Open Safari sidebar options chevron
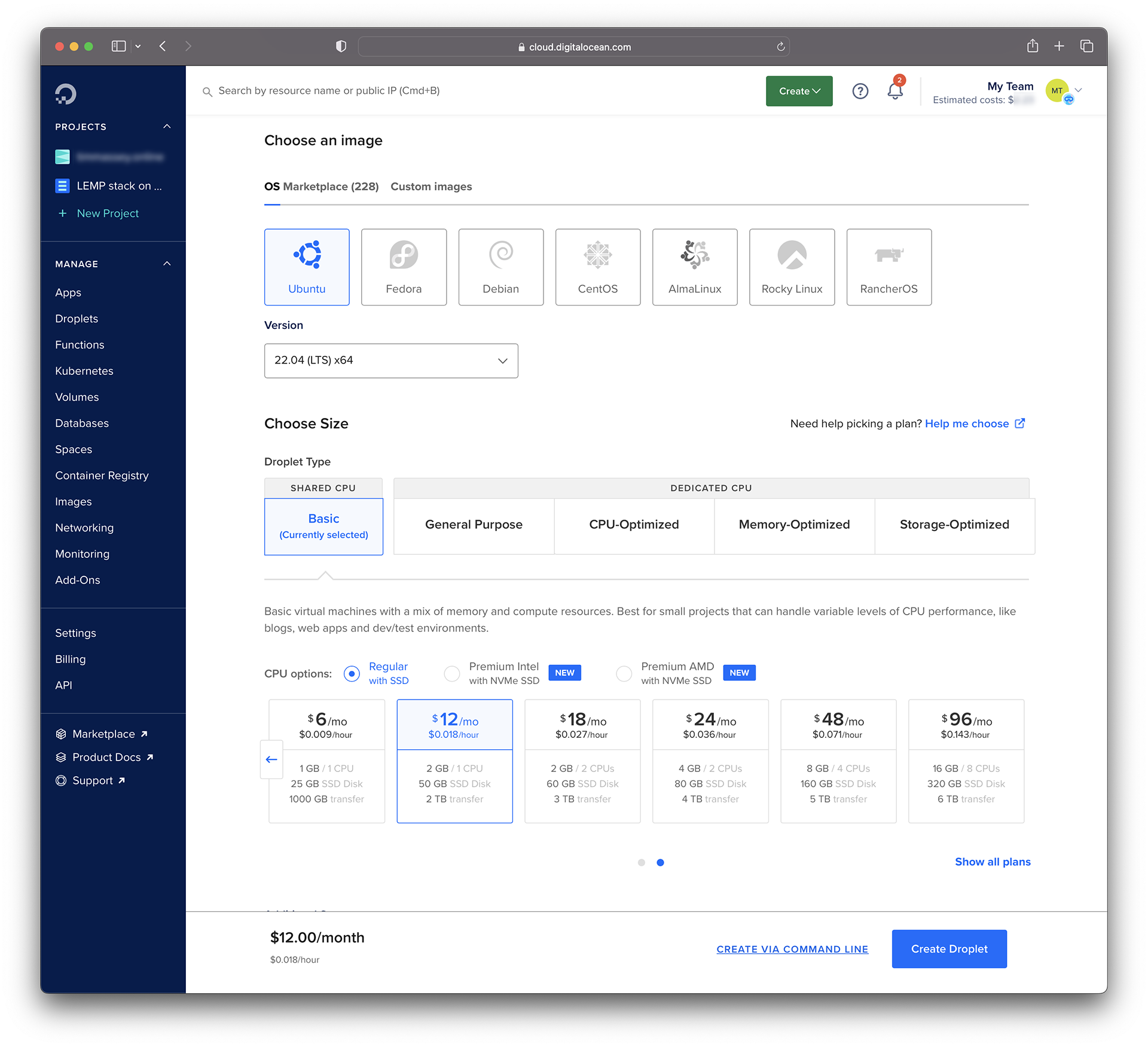1148x1047 pixels. 138,46
